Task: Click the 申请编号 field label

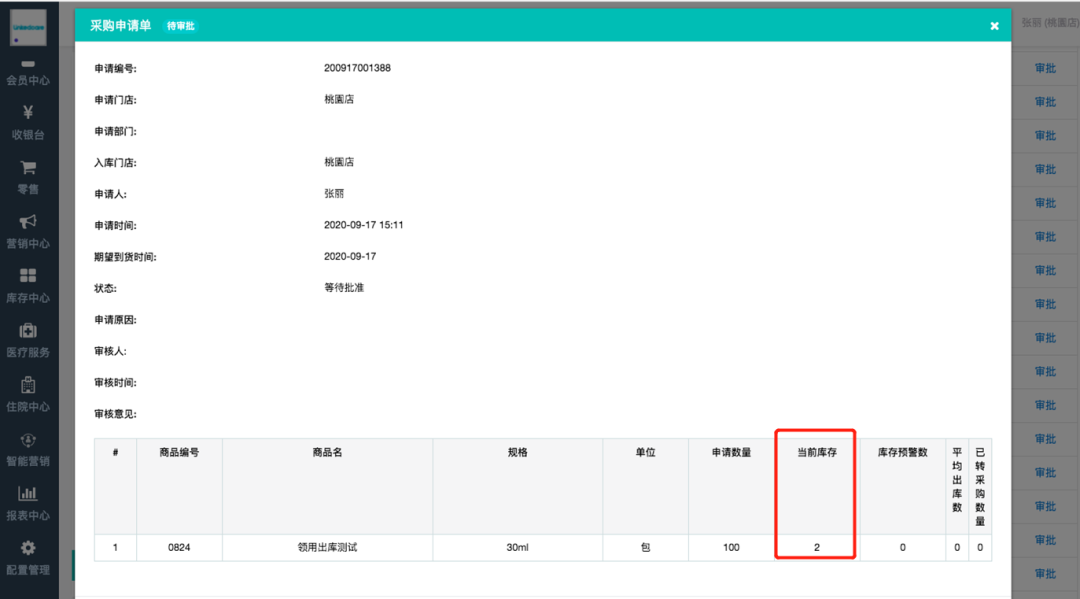Action: (x=115, y=68)
